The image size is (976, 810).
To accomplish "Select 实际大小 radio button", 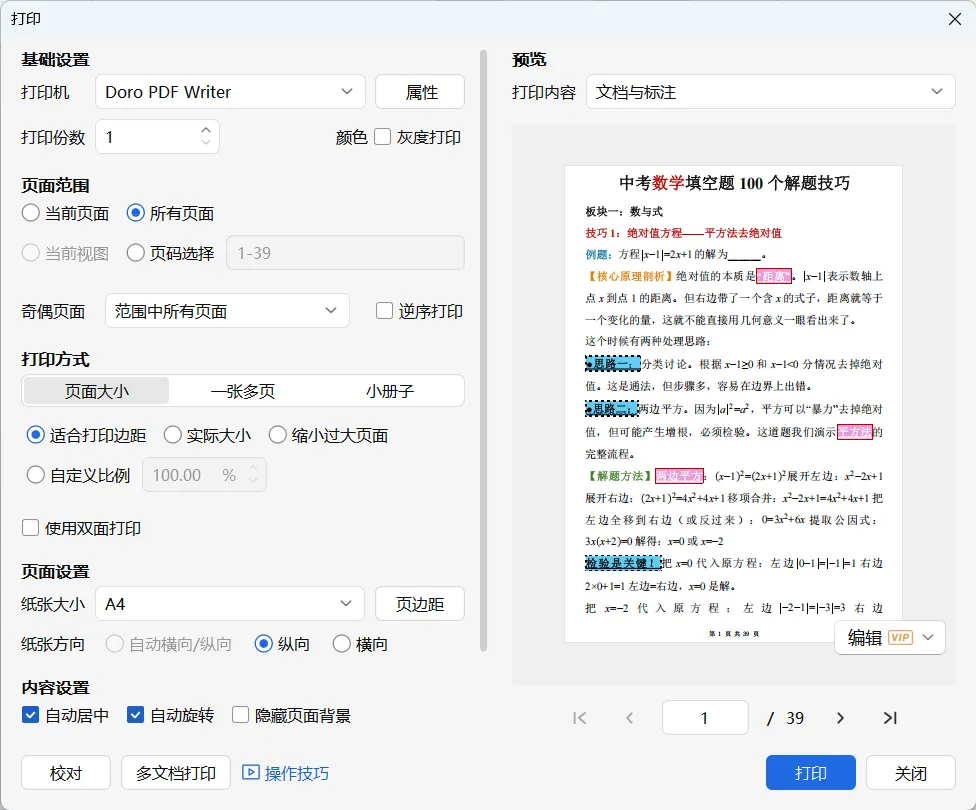I will (x=172, y=435).
